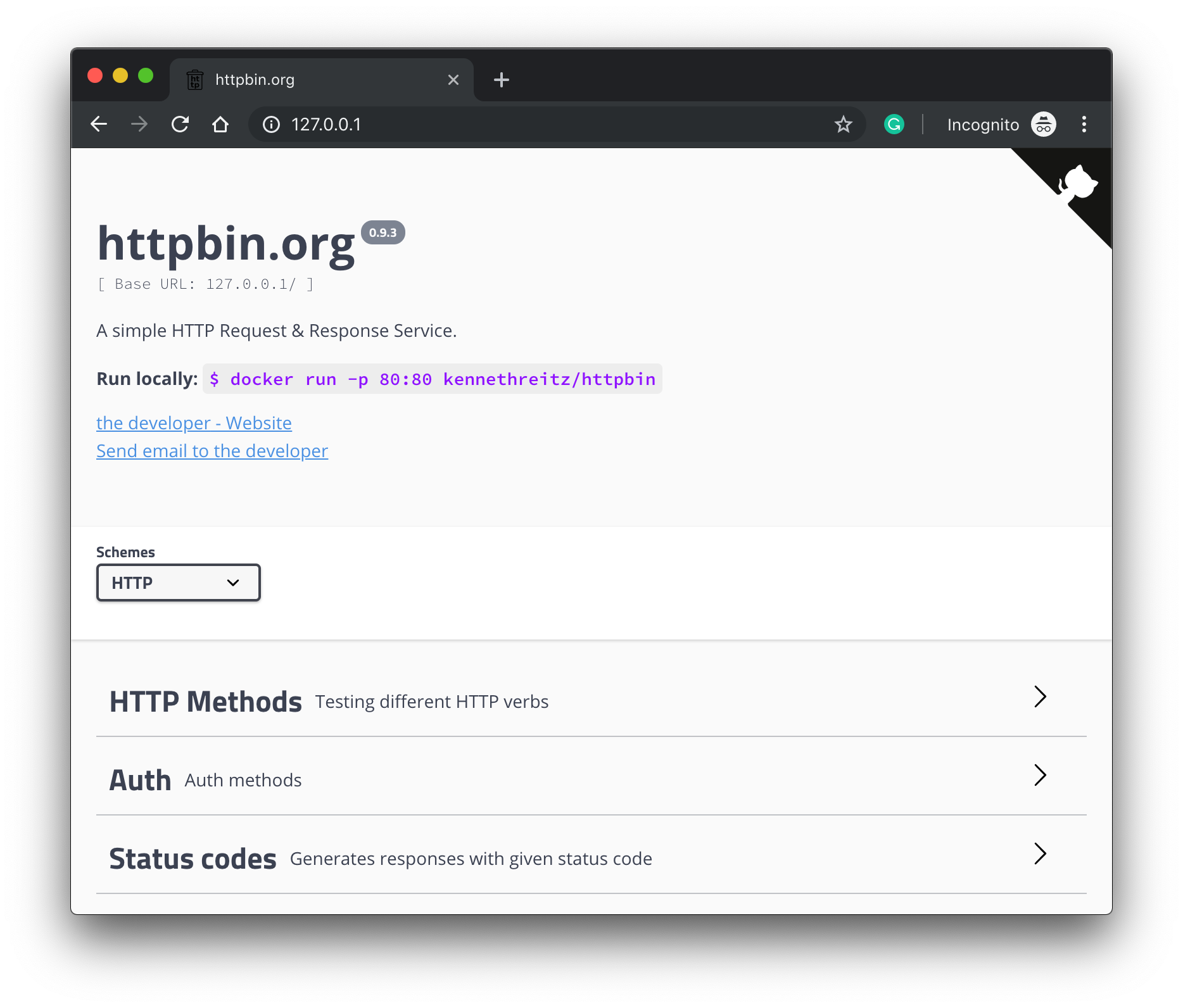Reload the httpbin page

coord(180,124)
